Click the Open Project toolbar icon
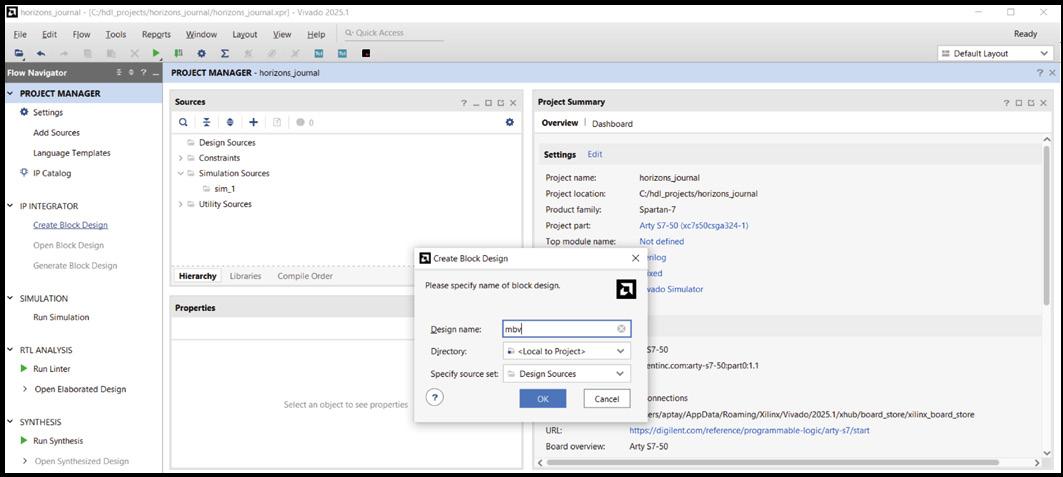 (x=19, y=54)
